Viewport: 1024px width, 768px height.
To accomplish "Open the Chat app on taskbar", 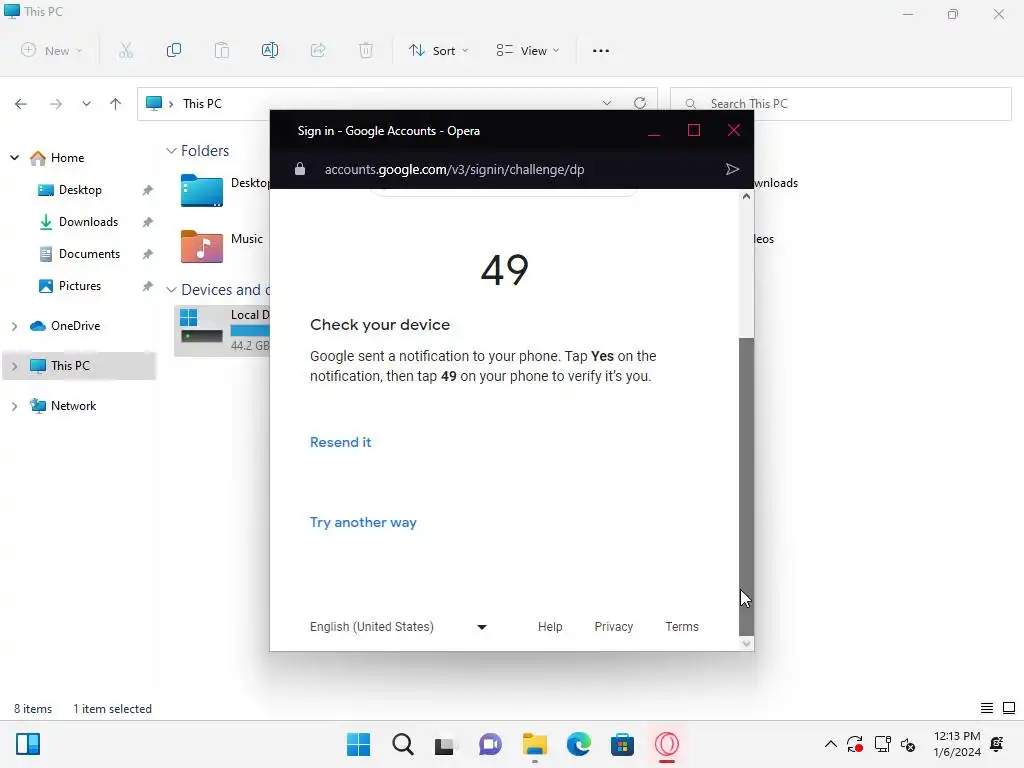I will pos(490,744).
